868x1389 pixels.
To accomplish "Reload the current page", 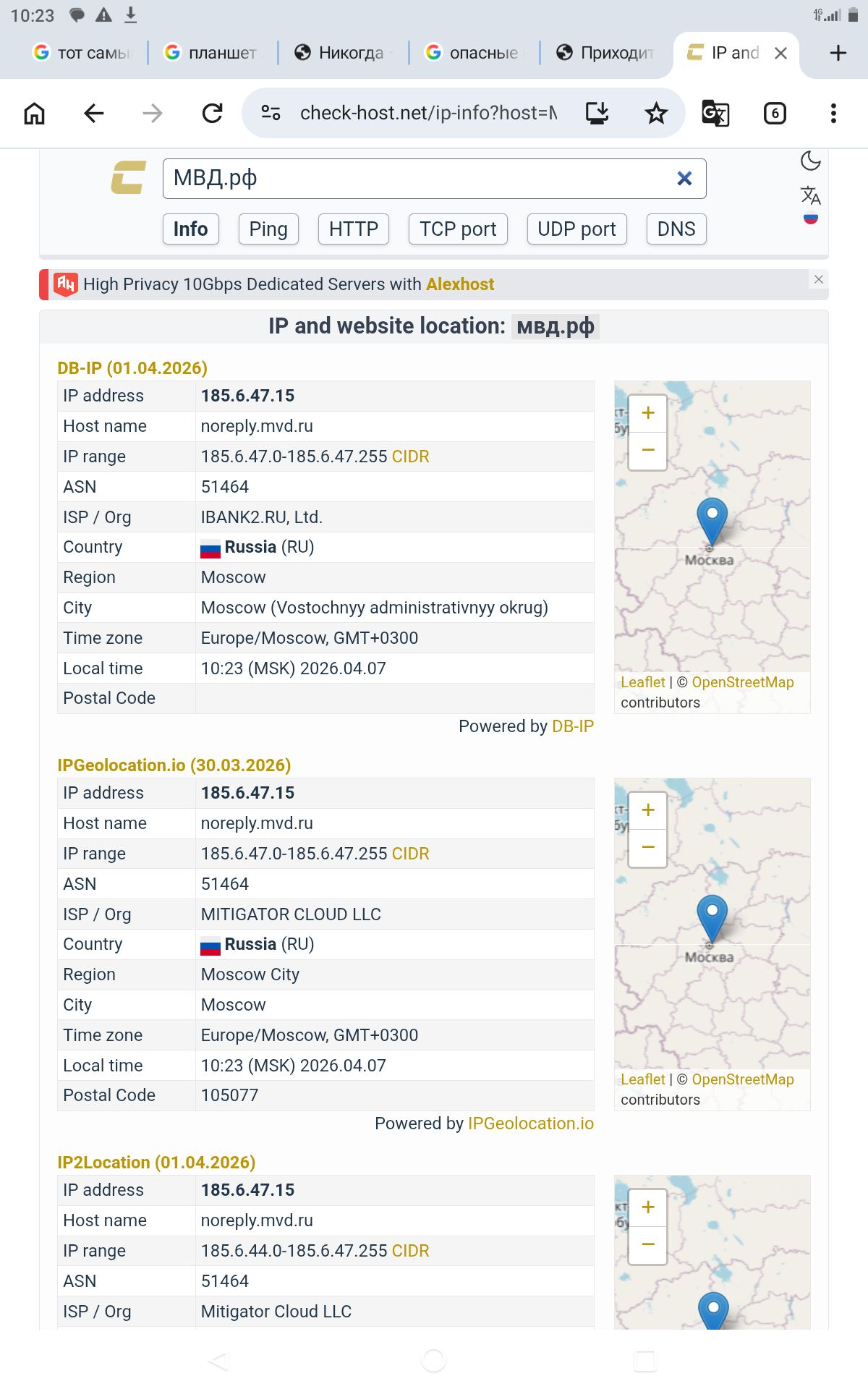I will tap(212, 114).
